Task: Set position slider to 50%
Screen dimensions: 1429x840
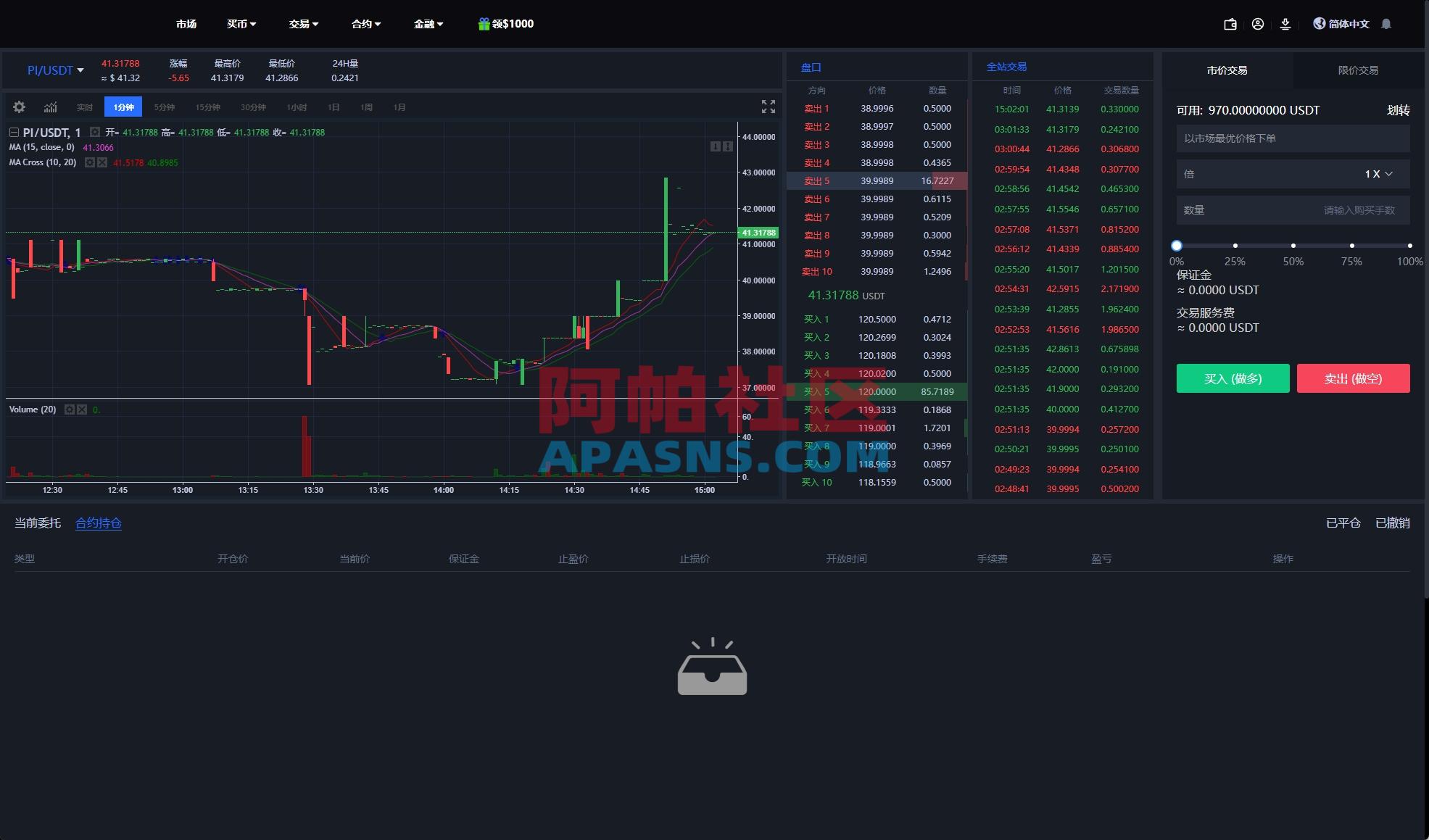Action: pyautogui.click(x=1293, y=246)
